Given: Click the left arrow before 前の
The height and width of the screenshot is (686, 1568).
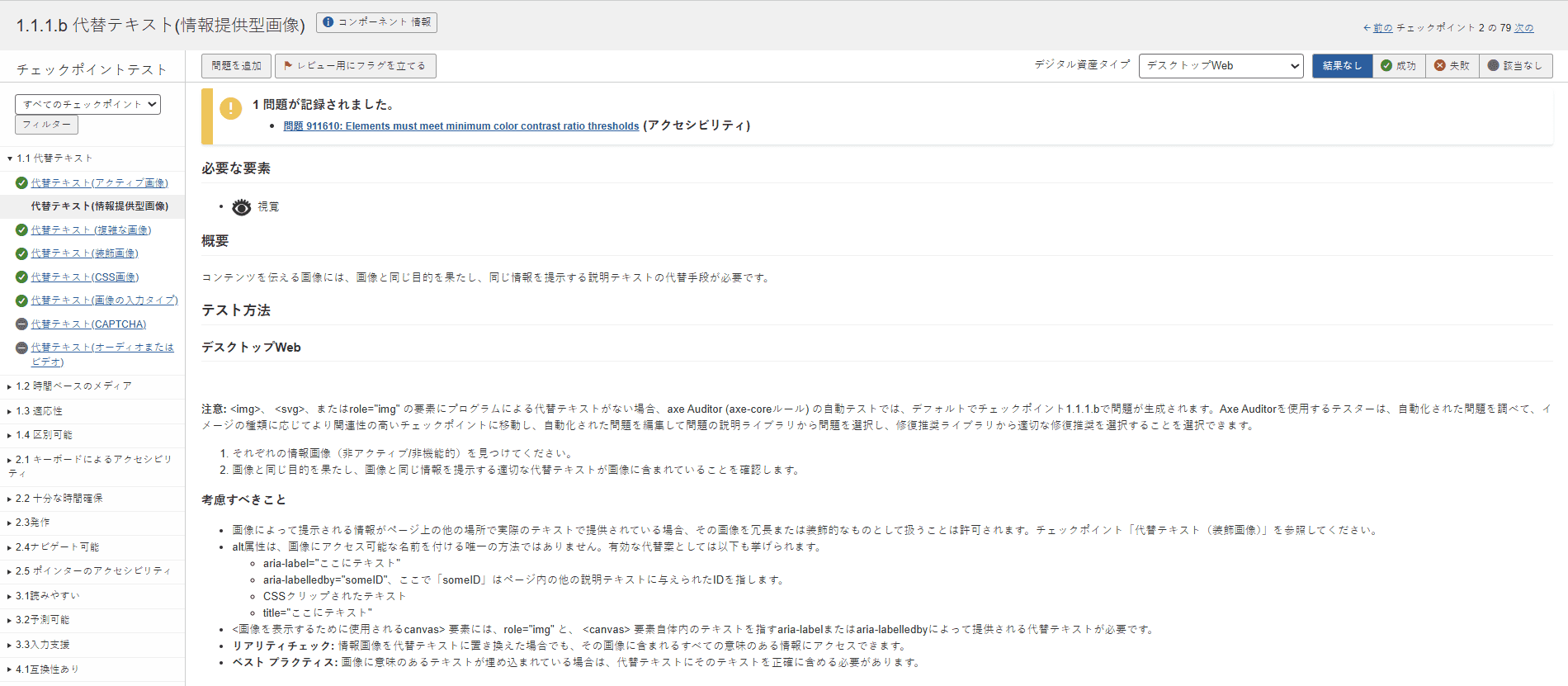Looking at the screenshot, I should tap(1367, 28).
